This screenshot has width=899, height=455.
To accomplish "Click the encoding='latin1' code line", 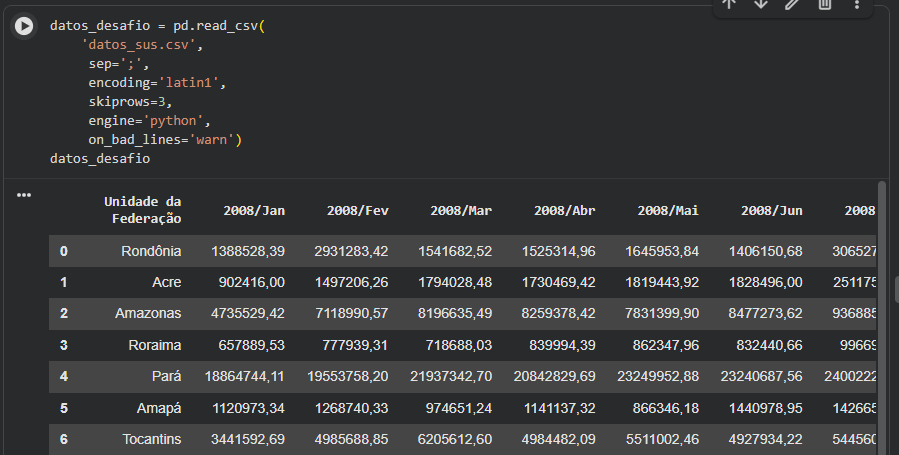I will pos(155,83).
